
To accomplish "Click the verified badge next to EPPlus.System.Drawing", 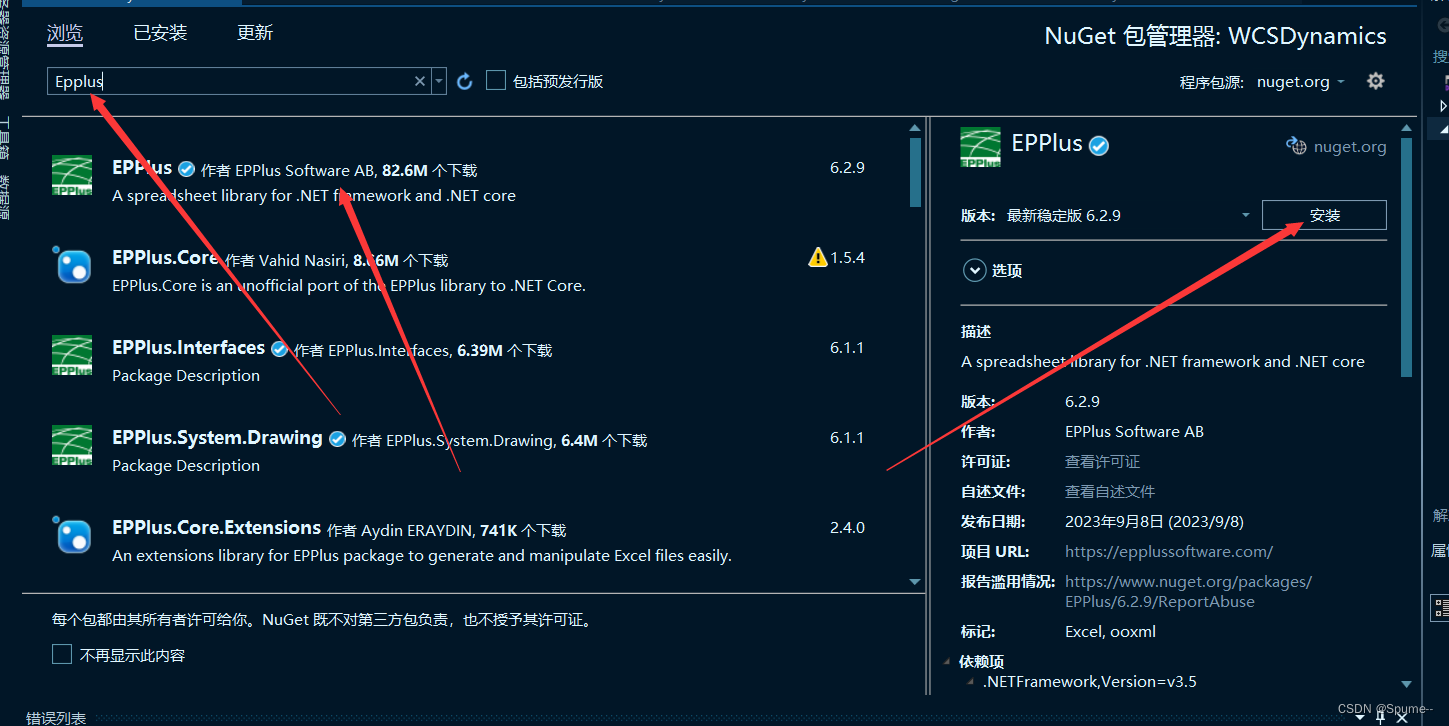I will (x=337, y=439).
